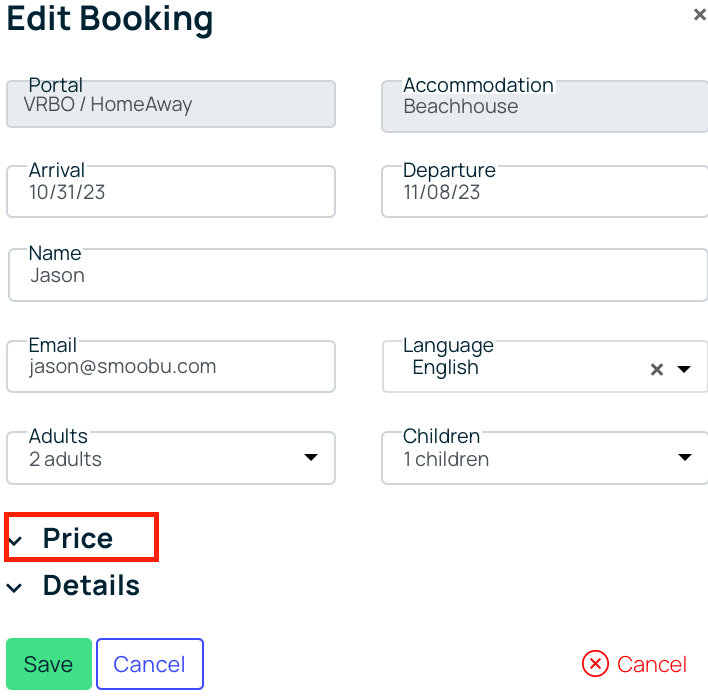This screenshot has height=696, width=708.
Task: Click into the Name field containing Jason
Action: pos(358,275)
